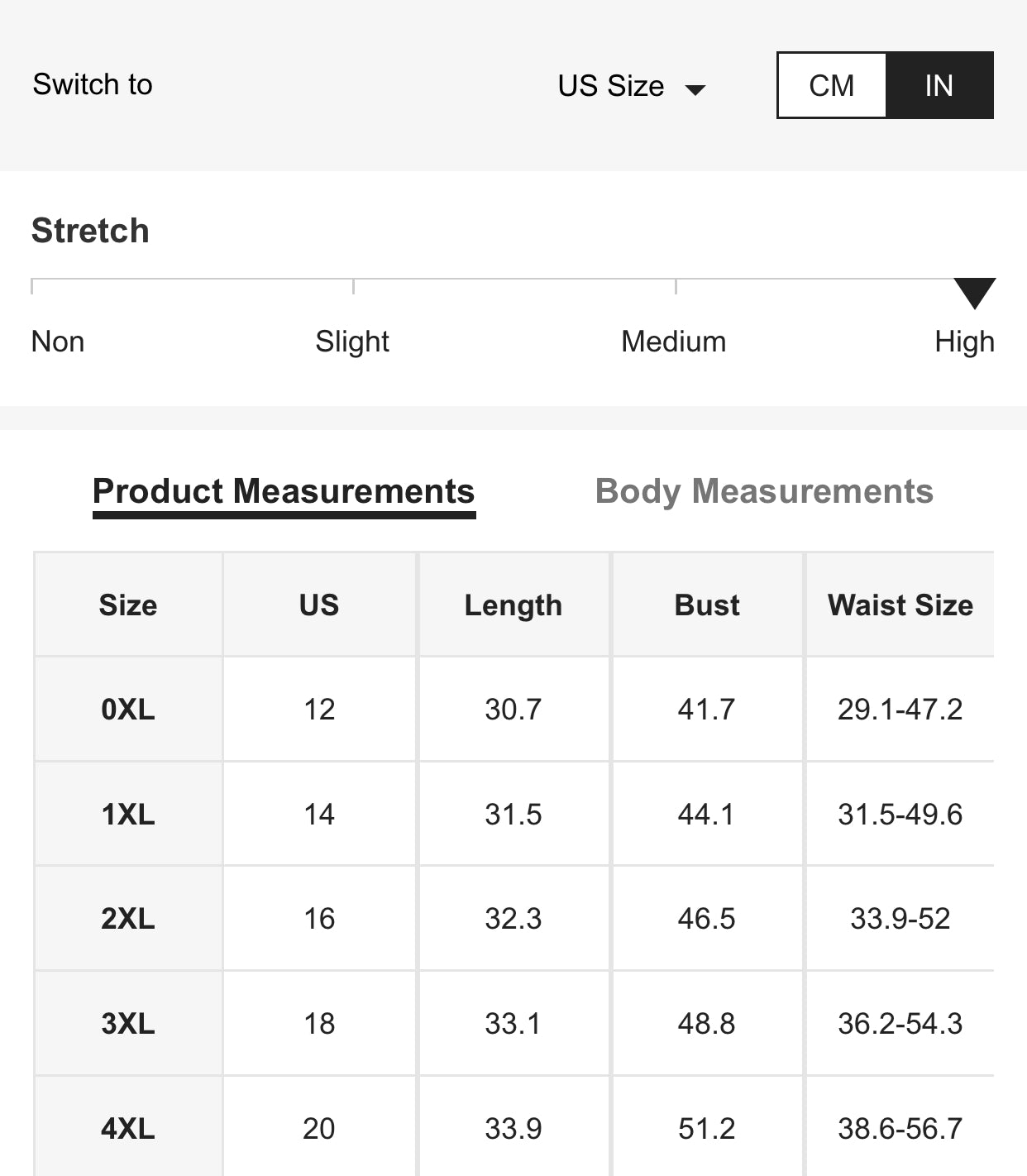This screenshot has width=1027, height=1176.
Task: Select the 2XL table row
Action: 127,919
